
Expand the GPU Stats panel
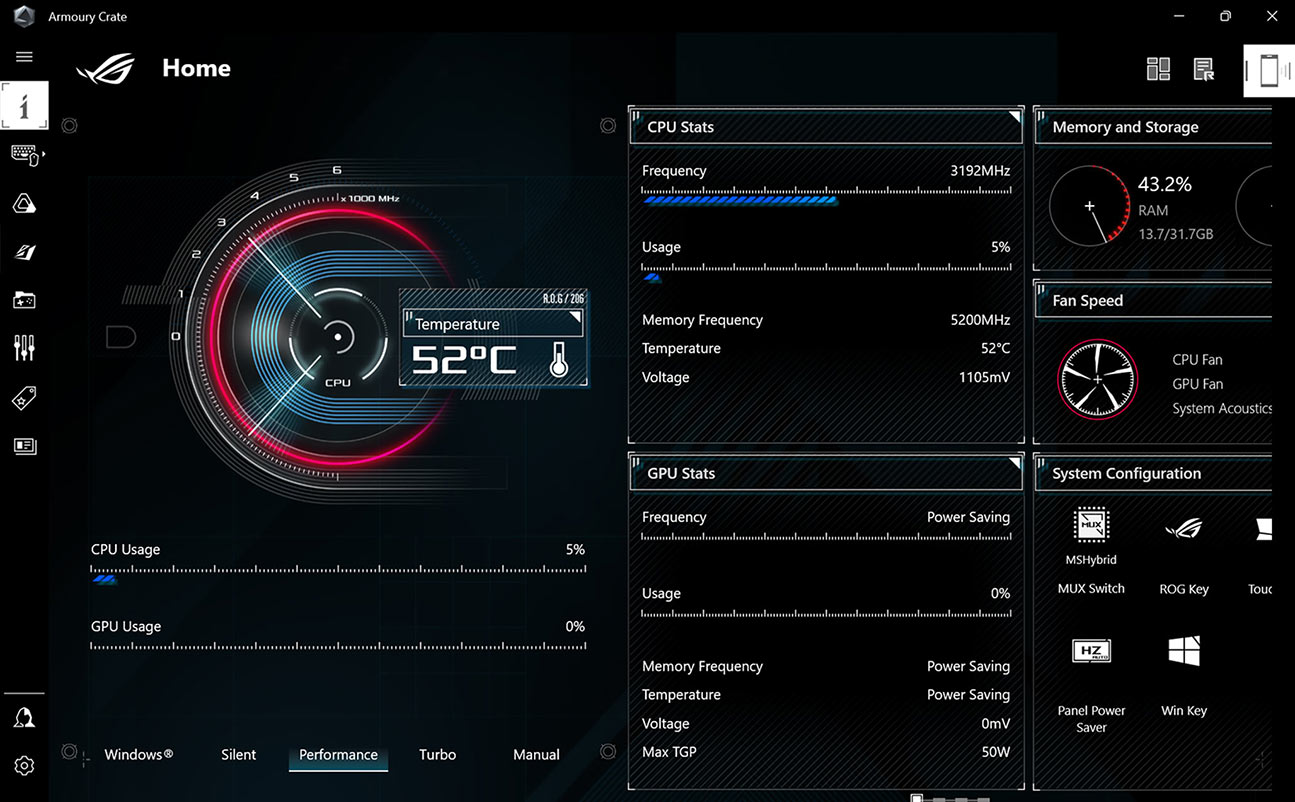pyautogui.click(x=1013, y=461)
